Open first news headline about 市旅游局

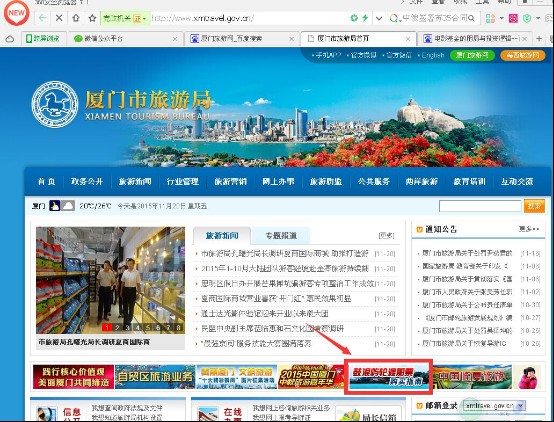(x=285, y=253)
